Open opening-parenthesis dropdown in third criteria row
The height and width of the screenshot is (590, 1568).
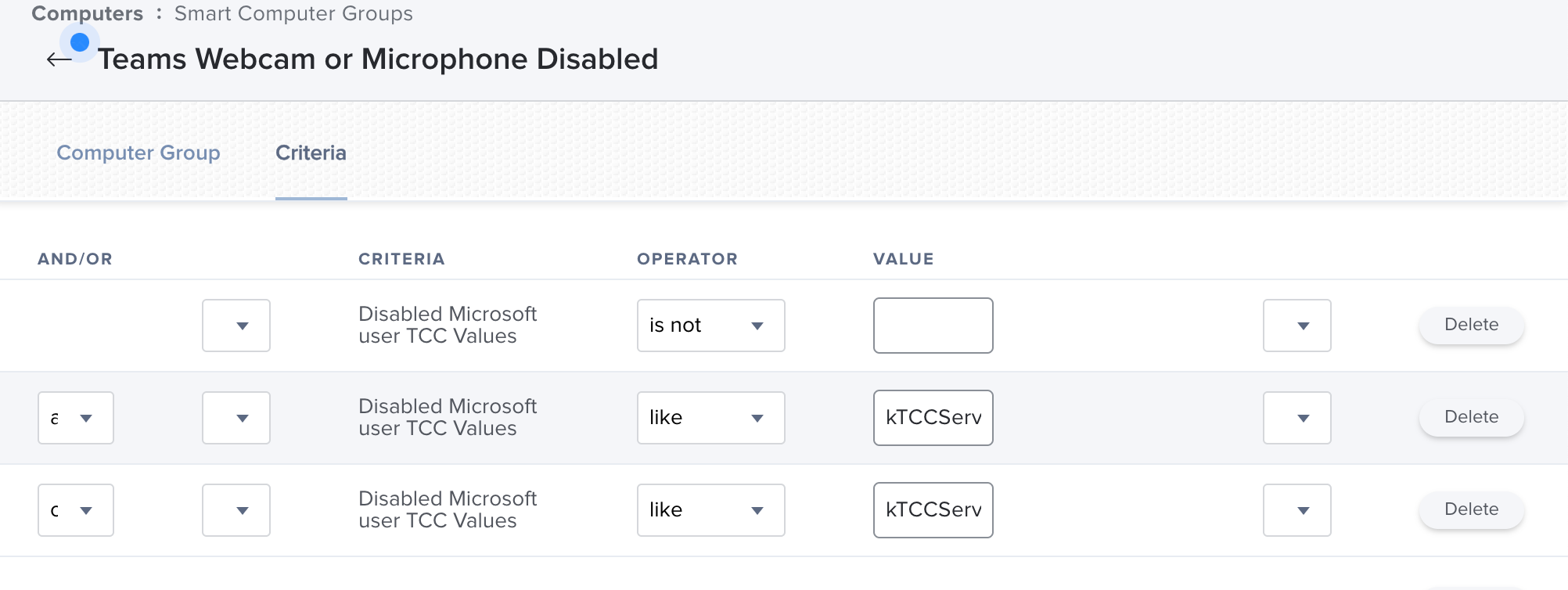coord(236,510)
